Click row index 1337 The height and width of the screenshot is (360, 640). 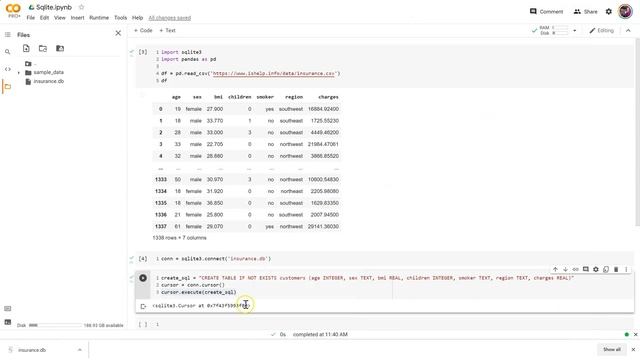161,227
